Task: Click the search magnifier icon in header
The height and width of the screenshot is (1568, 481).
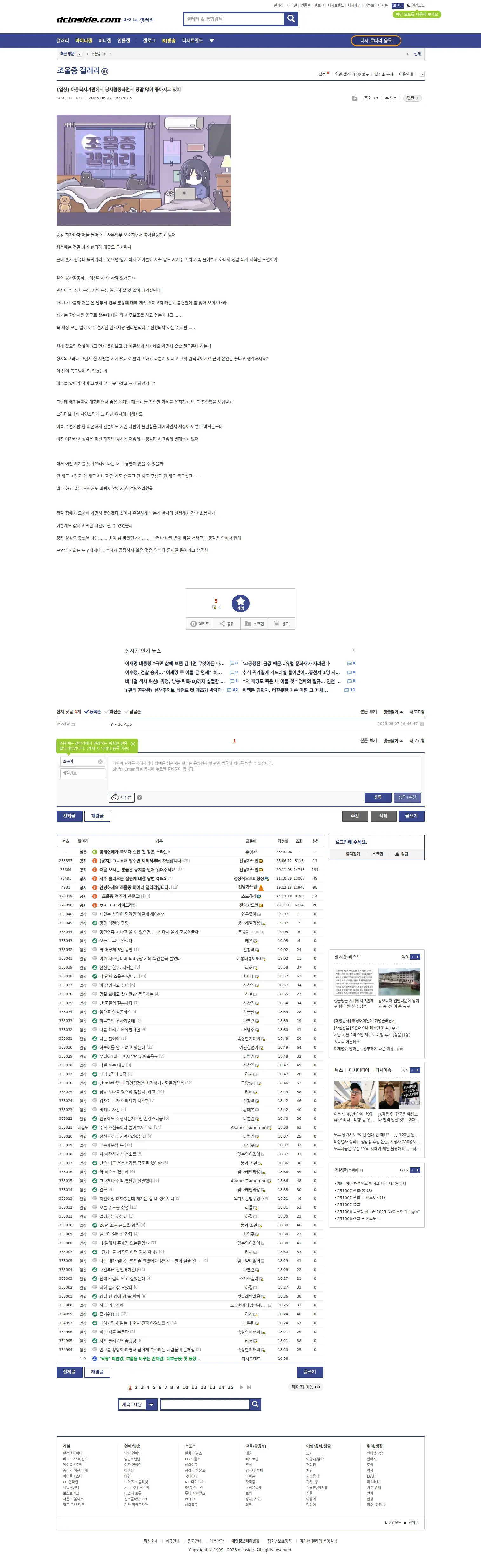Action: pyautogui.click(x=291, y=19)
